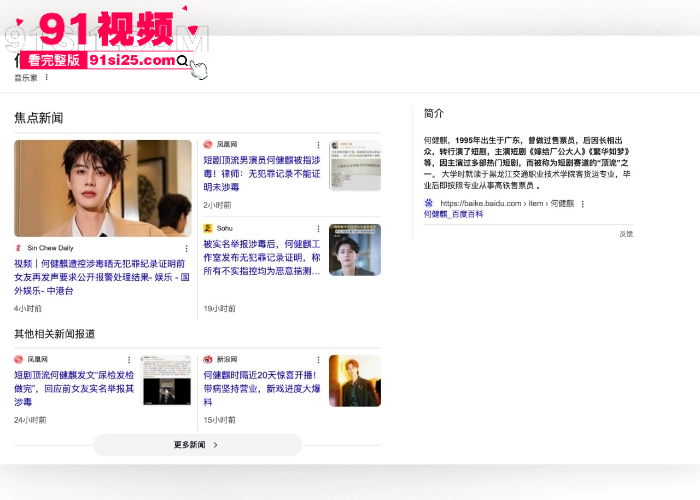Click the 19小时前 timestamp
Viewport: 700px width, 500px height.
point(219,308)
